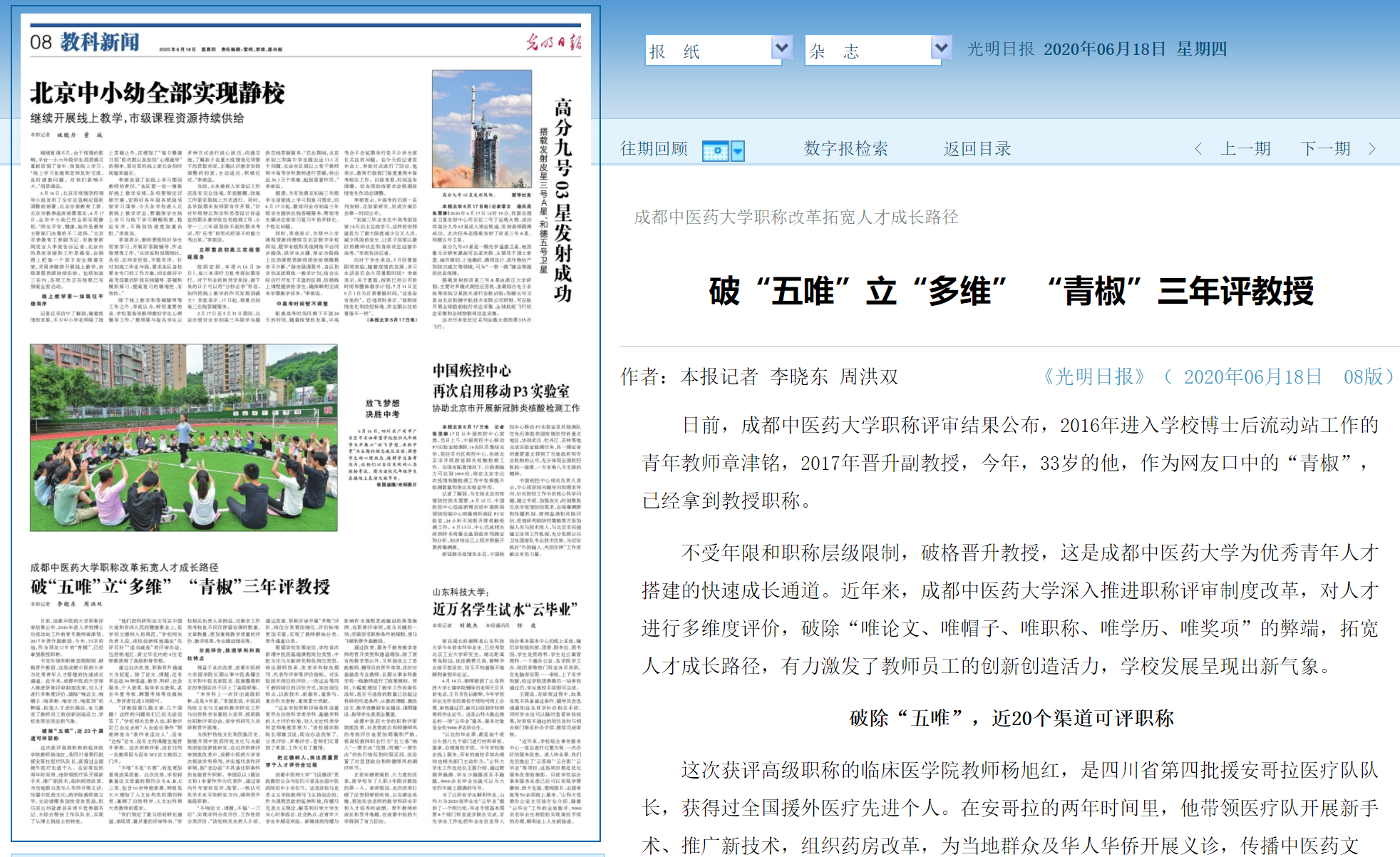Viewport: 1400px width, 857px height.
Task: Open the 高分九号03星发射成功 vertical headline
Action: tap(563, 200)
